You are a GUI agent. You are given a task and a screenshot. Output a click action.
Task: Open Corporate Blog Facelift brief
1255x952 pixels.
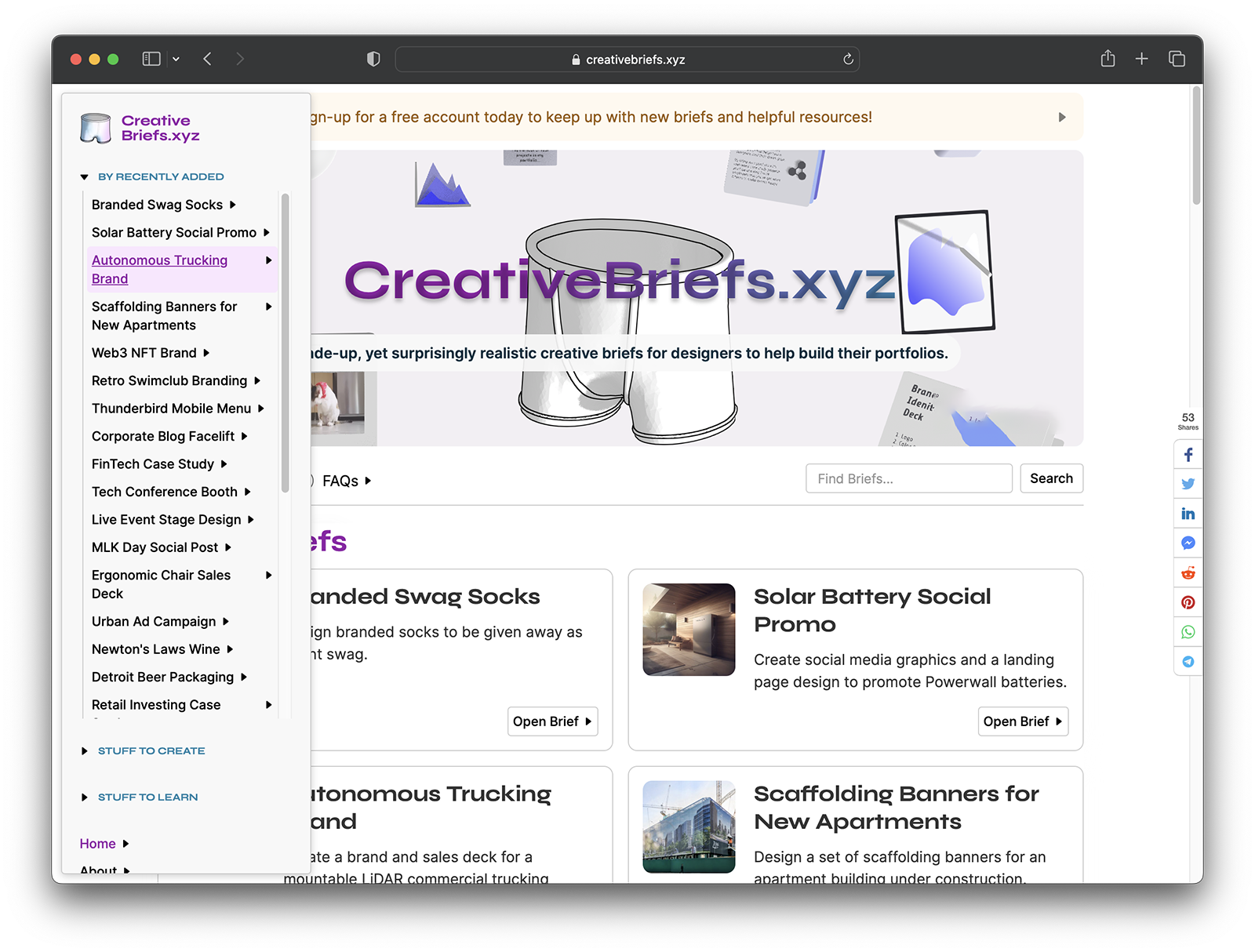click(169, 436)
